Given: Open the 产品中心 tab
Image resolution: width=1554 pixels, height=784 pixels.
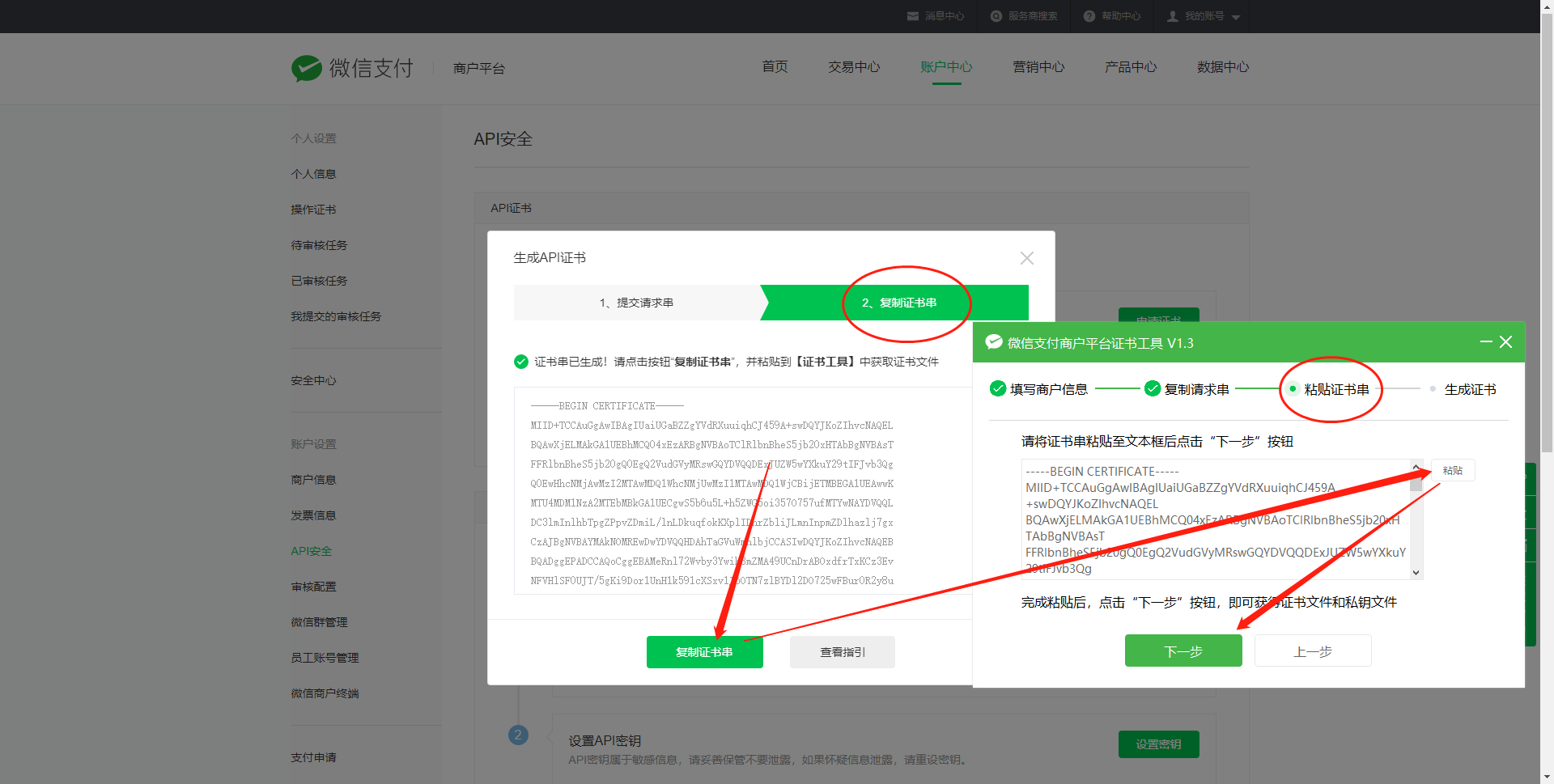Looking at the screenshot, I should (1131, 67).
